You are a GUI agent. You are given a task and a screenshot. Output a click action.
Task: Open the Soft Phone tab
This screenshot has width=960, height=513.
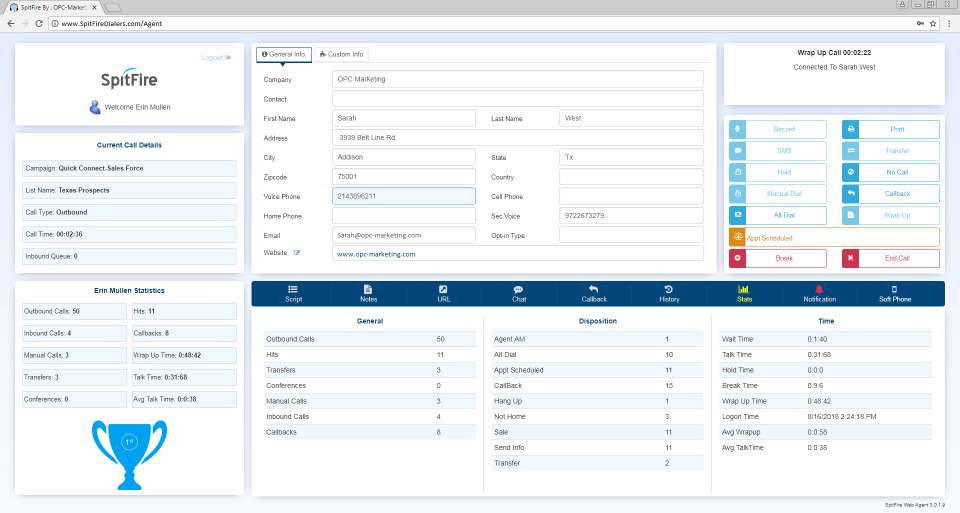pos(894,294)
